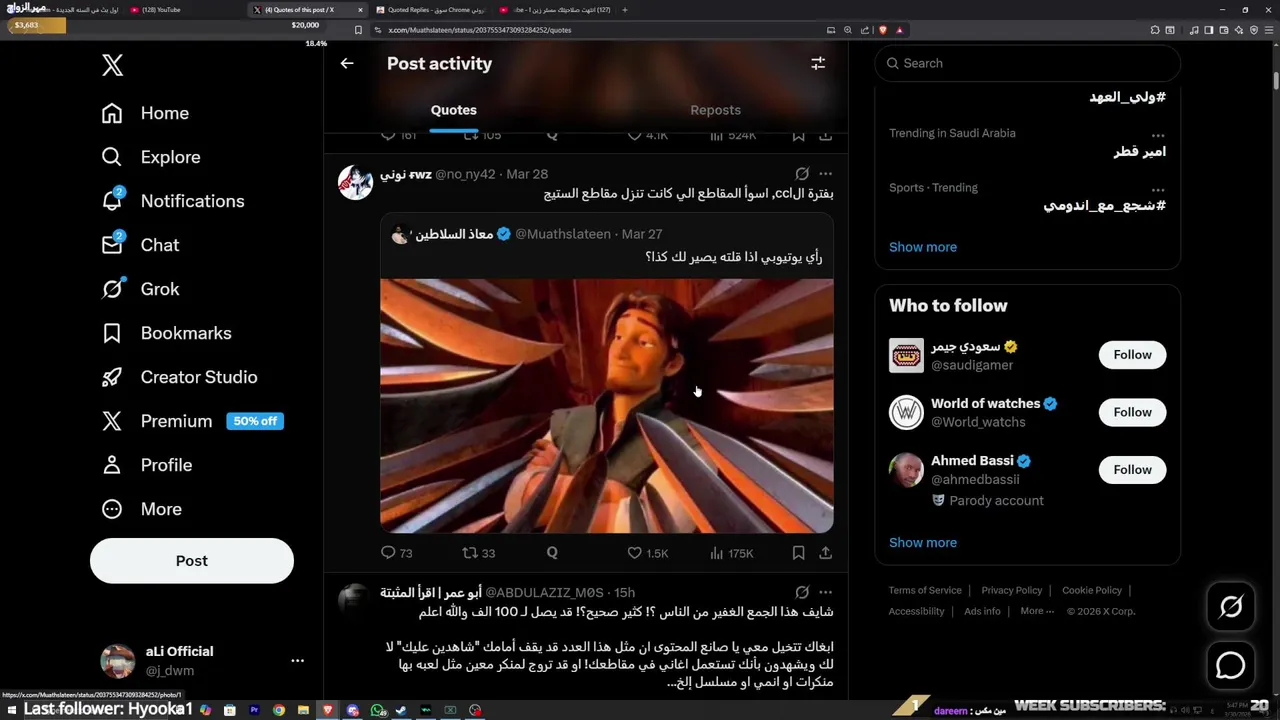
Task: Follow the @saudigamer account
Action: click(x=1132, y=355)
